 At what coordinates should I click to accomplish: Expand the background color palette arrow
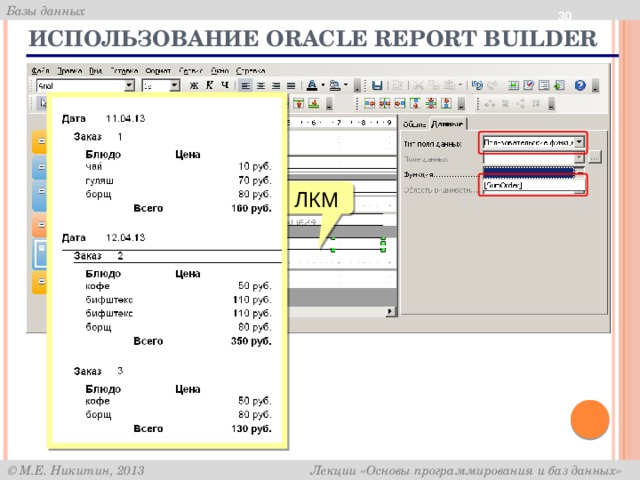(x=346, y=85)
